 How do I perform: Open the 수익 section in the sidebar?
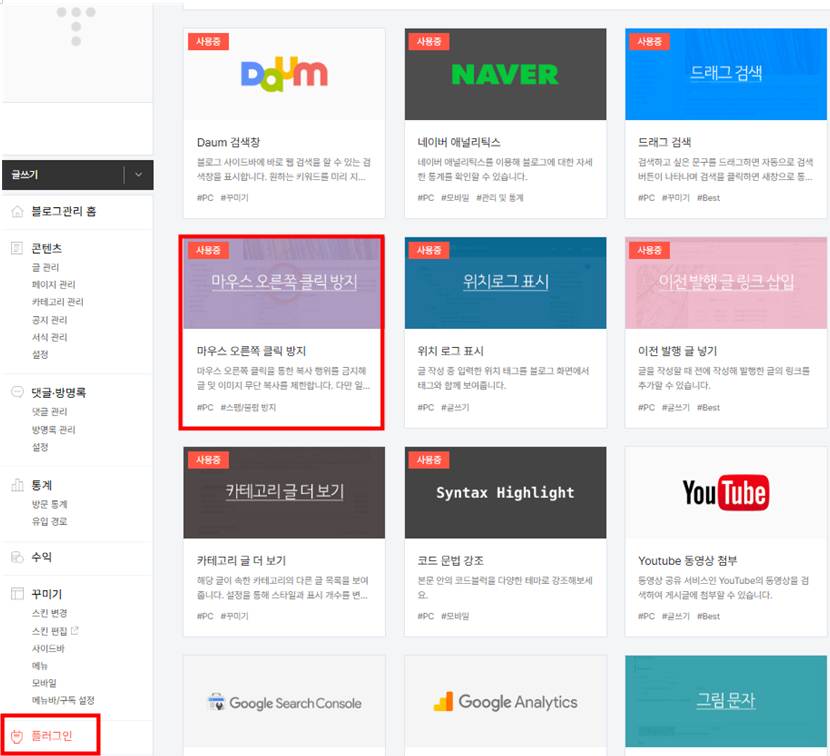[x=41, y=557]
